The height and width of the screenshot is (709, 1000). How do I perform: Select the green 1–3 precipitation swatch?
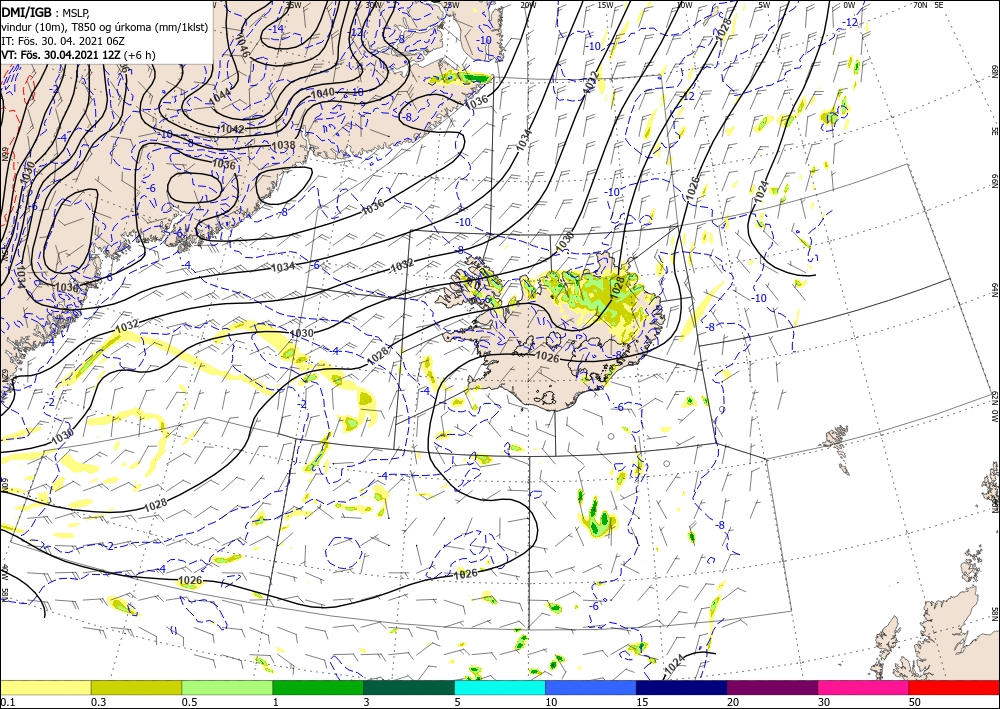[318, 687]
